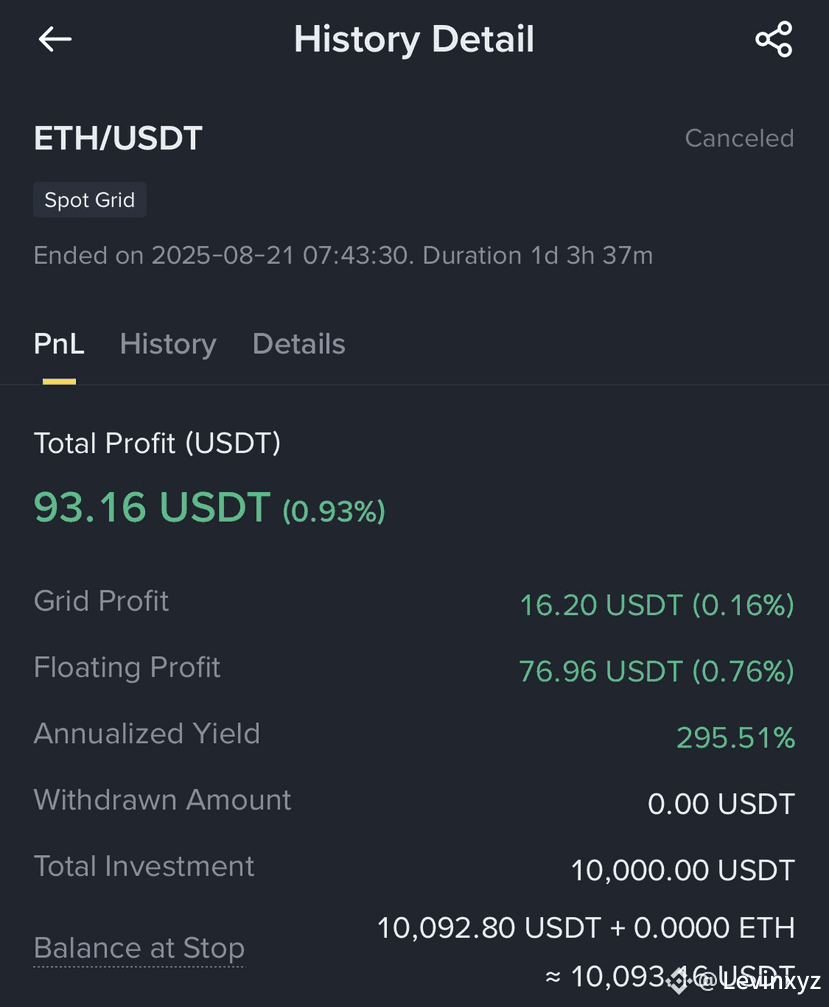The height and width of the screenshot is (1007, 829).
Task: Tap the Canceled status label
Action: [x=740, y=138]
